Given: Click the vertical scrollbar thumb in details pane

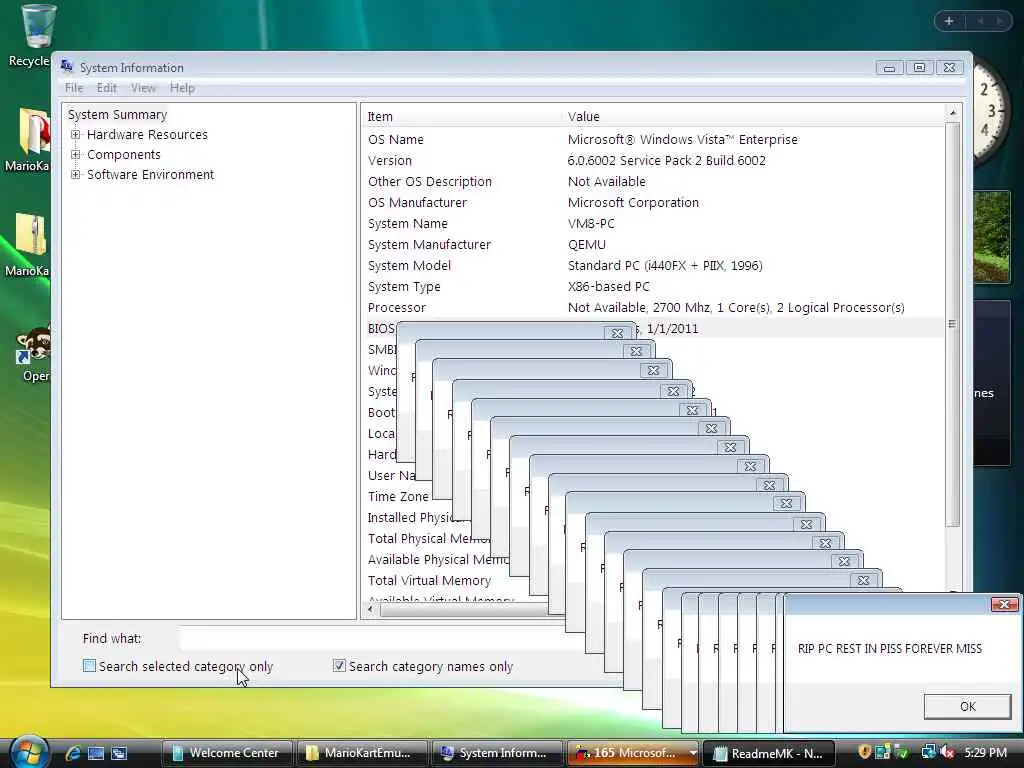Looking at the screenshot, I should click(952, 324).
